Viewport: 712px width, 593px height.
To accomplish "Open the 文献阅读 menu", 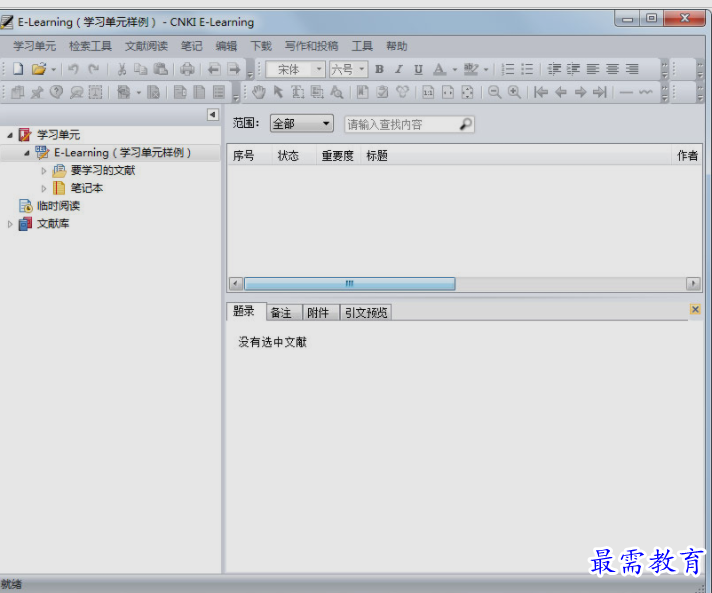I will pos(146,46).
